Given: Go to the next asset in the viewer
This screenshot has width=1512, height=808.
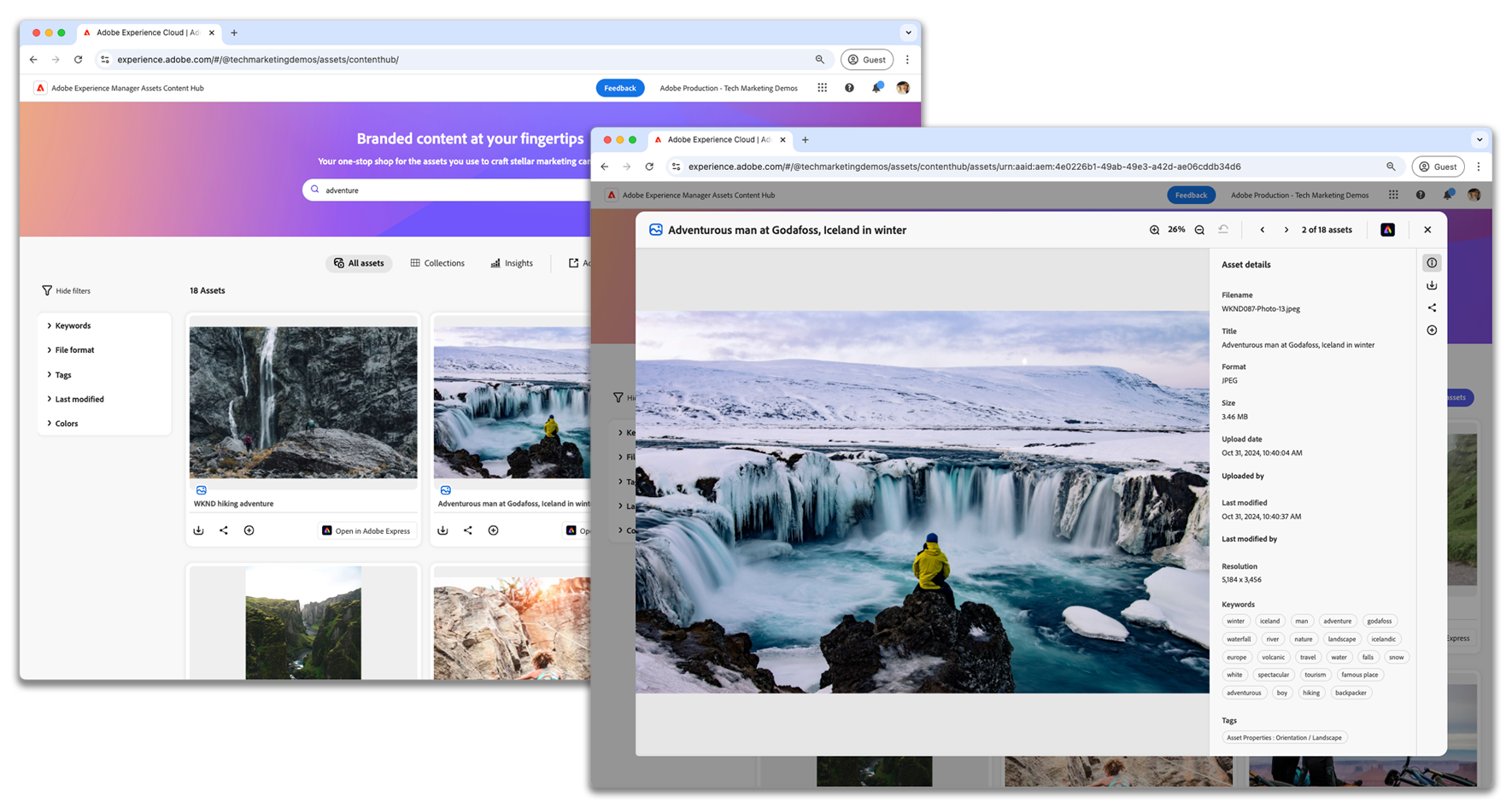Looking at the screenshot, I should coord(1286,230).
